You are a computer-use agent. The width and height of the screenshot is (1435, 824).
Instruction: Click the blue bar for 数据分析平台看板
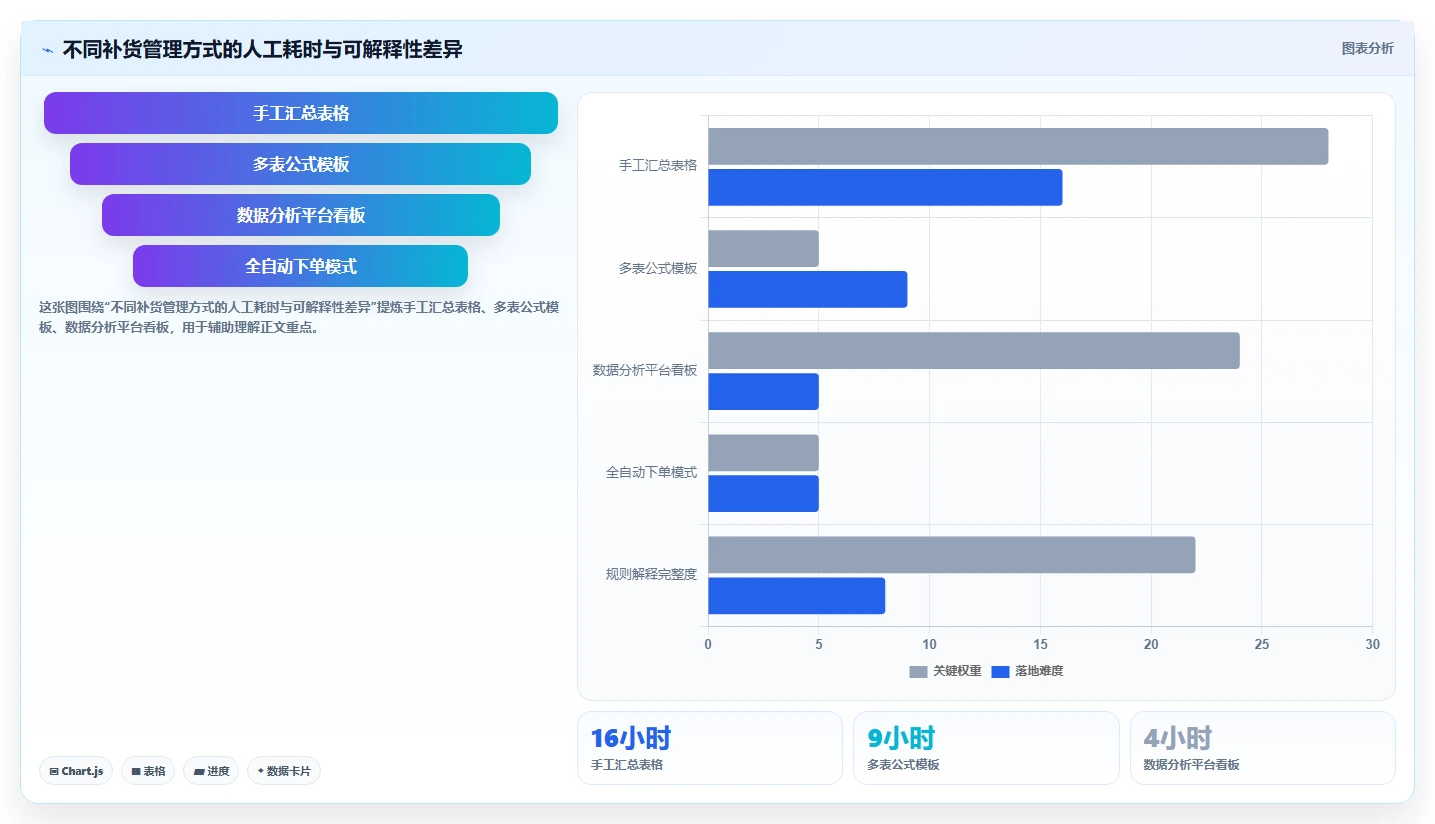coord(763,391)
